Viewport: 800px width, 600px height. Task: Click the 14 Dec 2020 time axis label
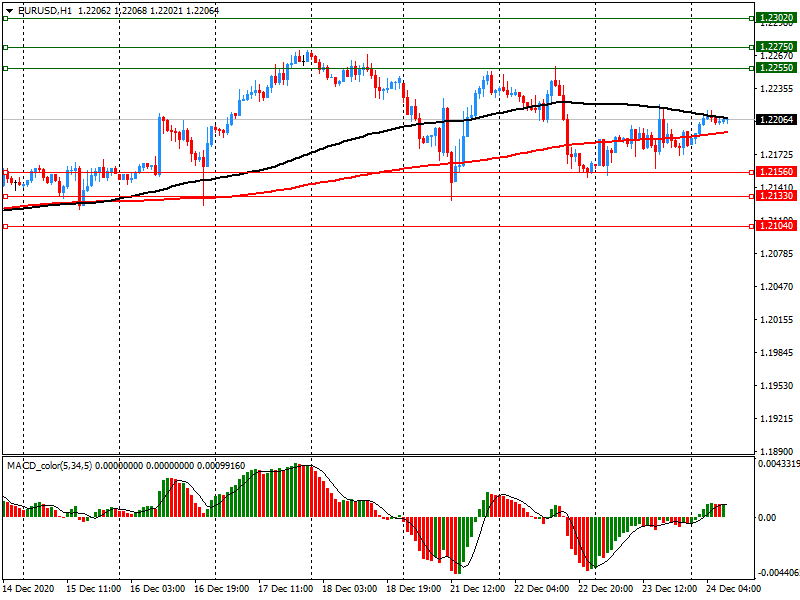[x=28, y=589]
